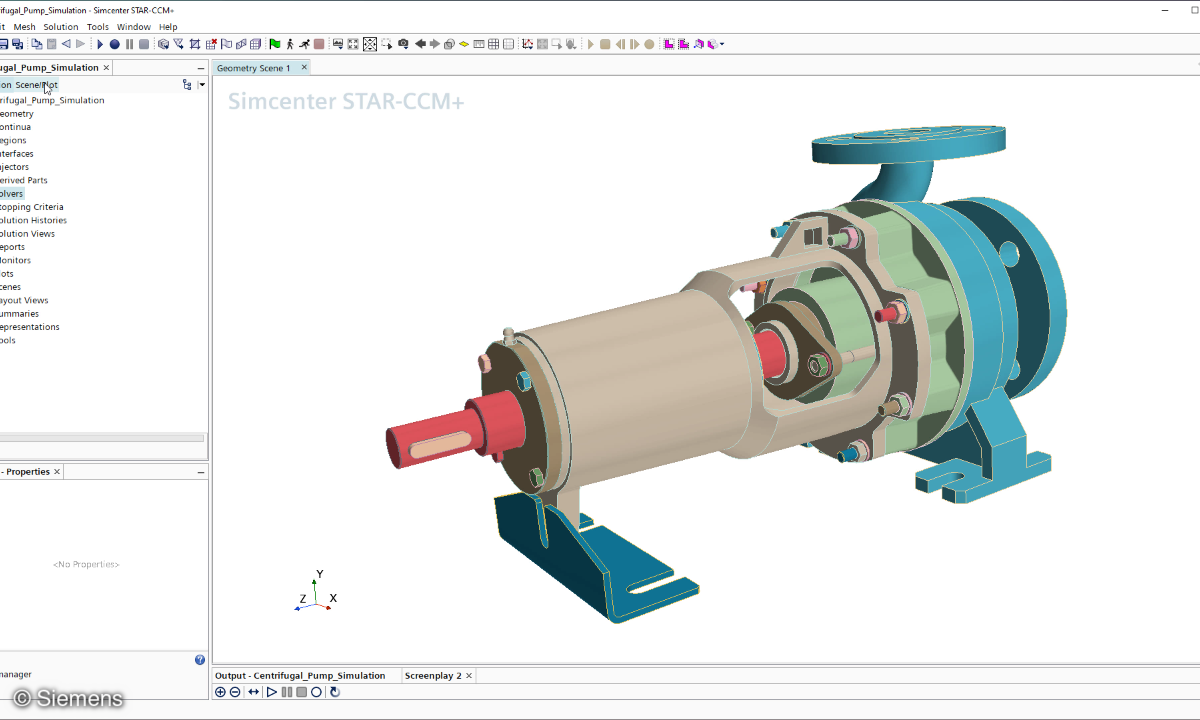Play the screenplay in the Output panel
1200x720 pixels.
pyautogui.click(x=272, y=692)
